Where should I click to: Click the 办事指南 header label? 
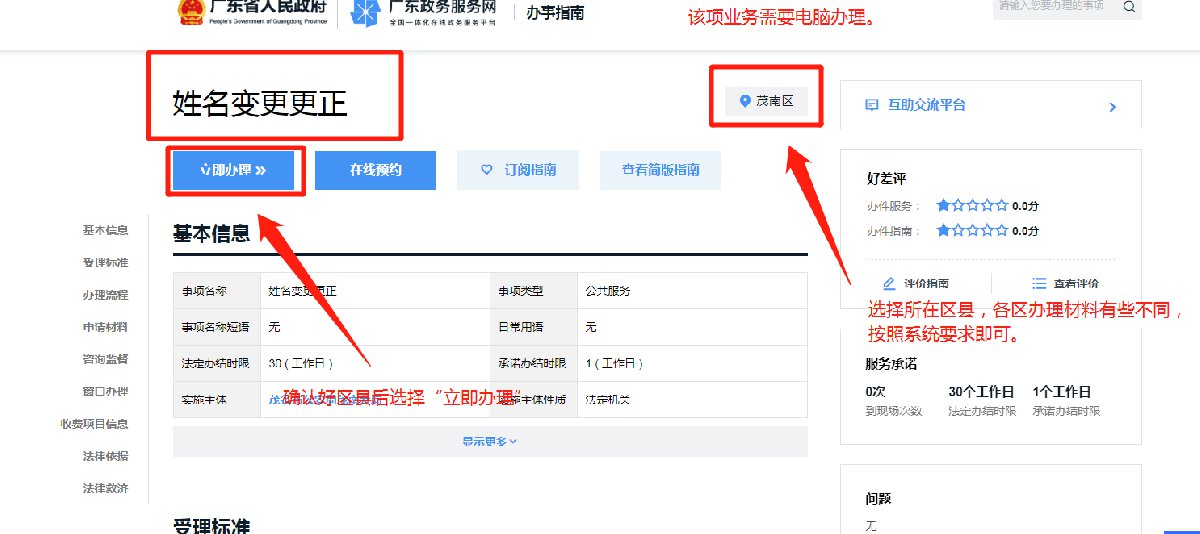pos(555,13)
